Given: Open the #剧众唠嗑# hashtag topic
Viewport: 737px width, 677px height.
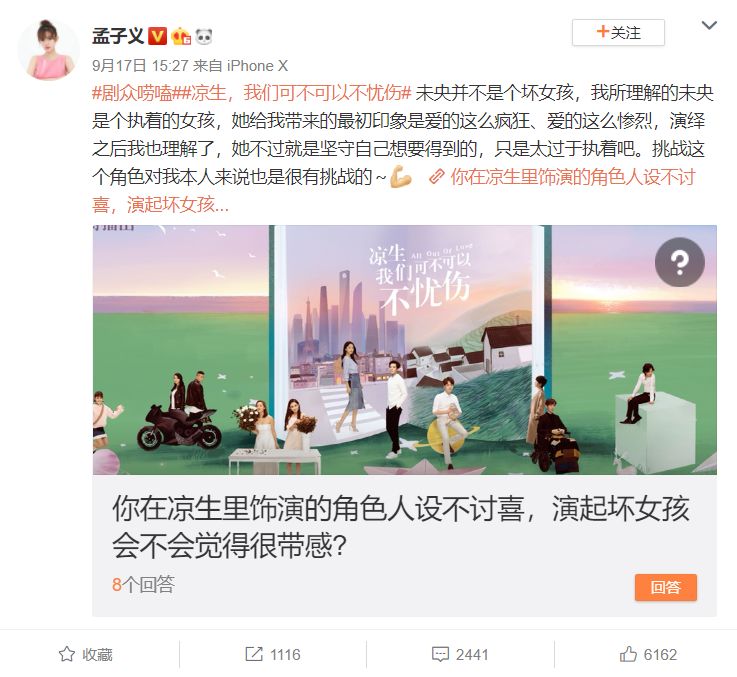Looking at the screenshot, I should (133, 93).
